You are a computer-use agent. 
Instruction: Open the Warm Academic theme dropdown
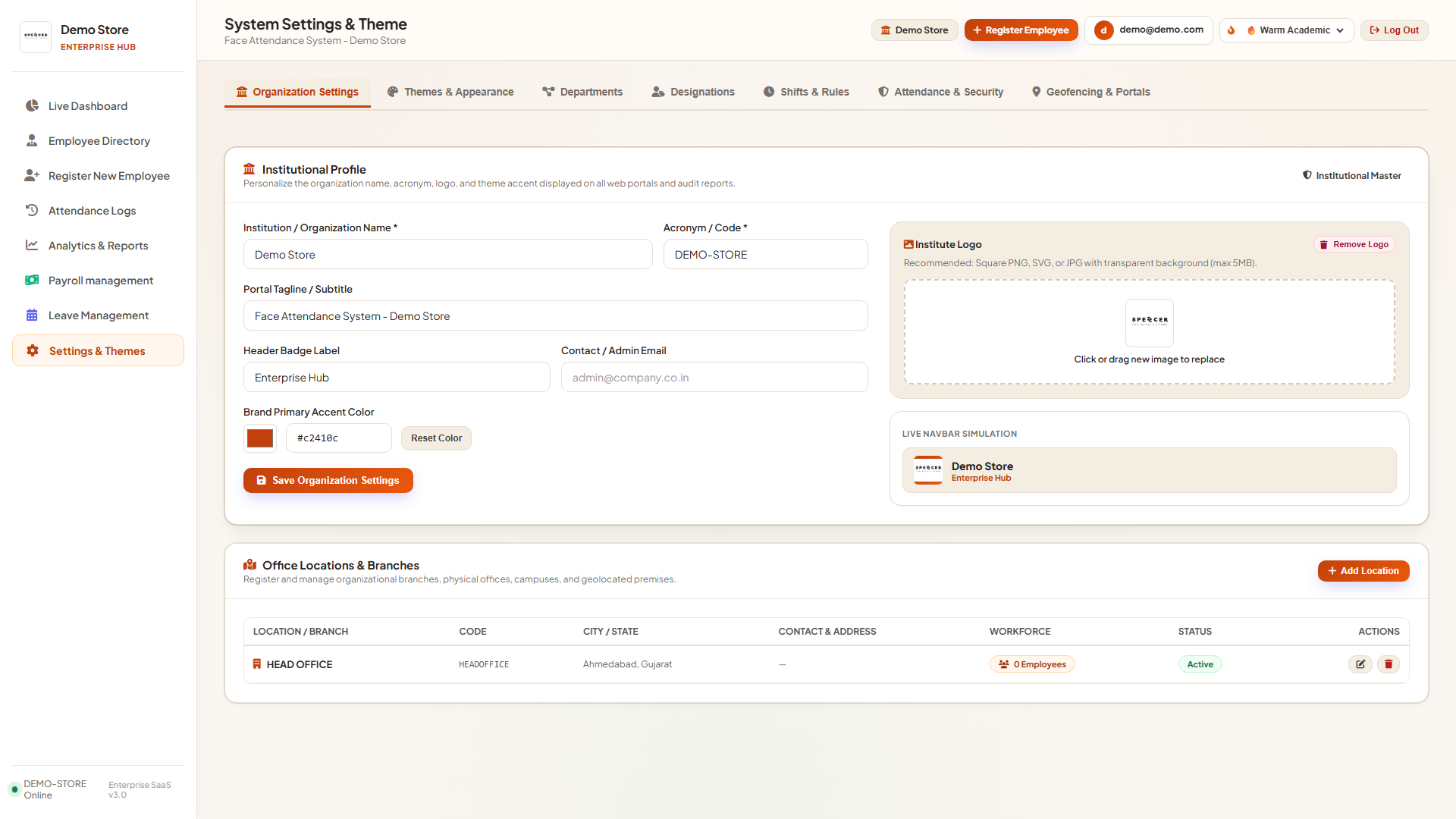[x=1296, y=30]
